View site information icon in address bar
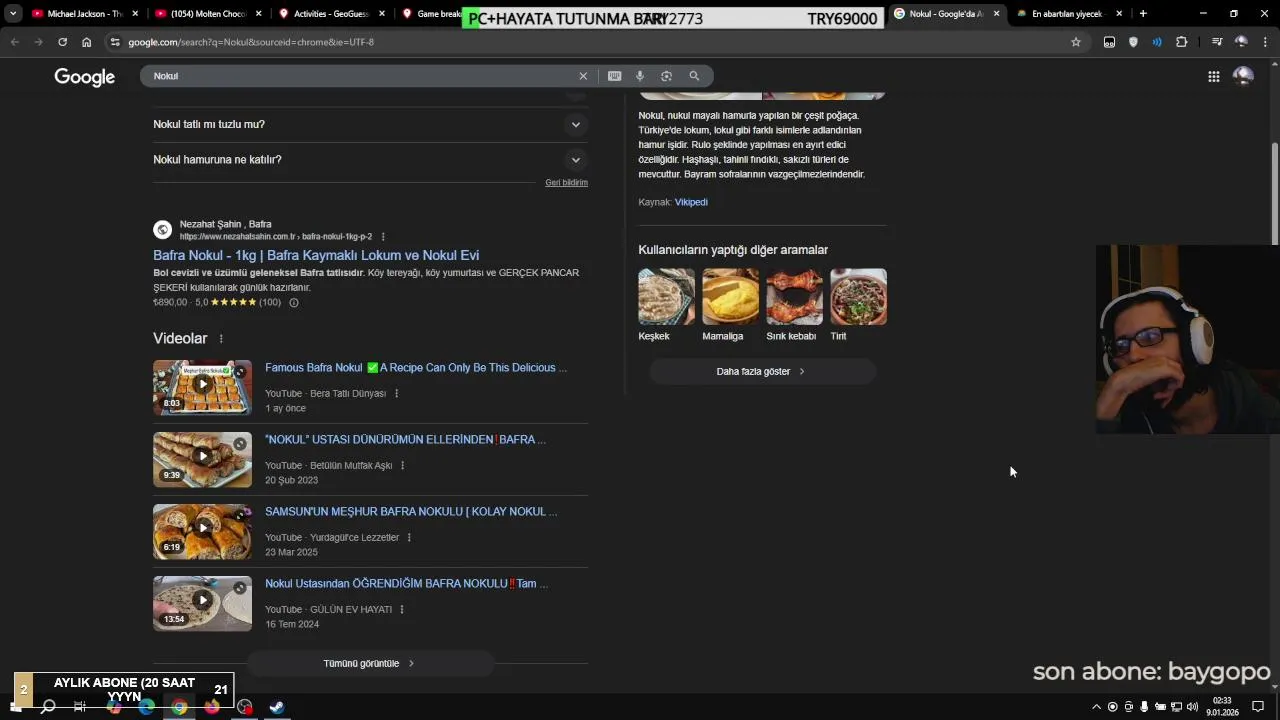The height and width of the screenshot is (720, 1280). [115, 42]
